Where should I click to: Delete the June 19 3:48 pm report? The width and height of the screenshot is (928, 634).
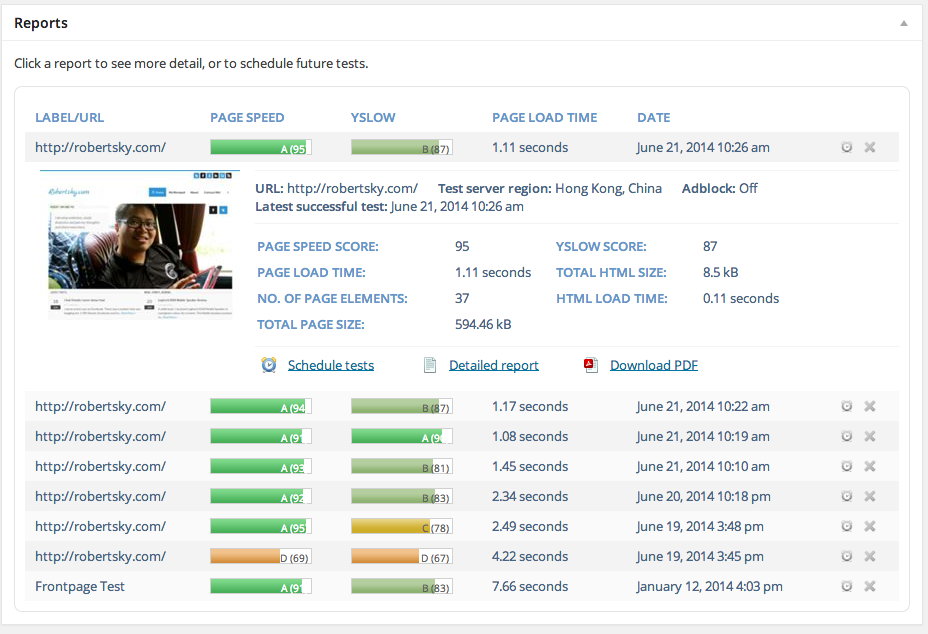869,526
